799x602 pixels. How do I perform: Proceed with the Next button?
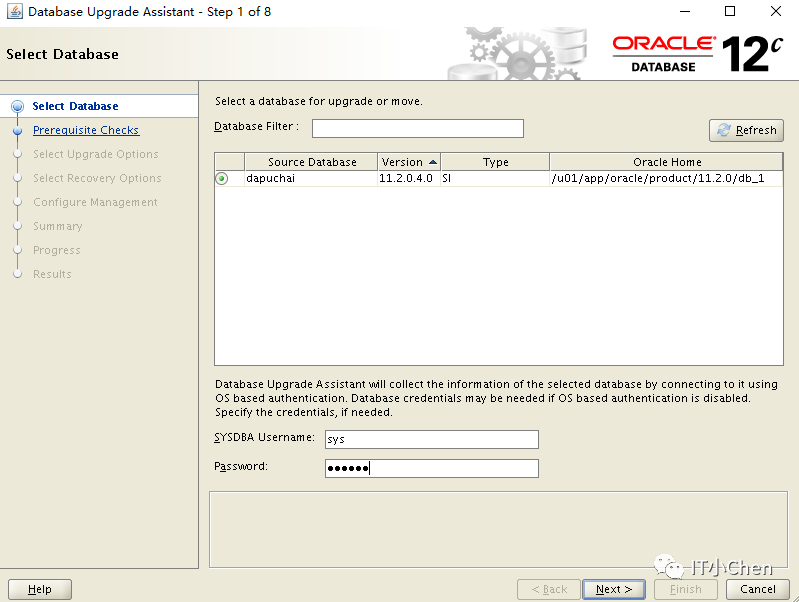tap(614, 589)
